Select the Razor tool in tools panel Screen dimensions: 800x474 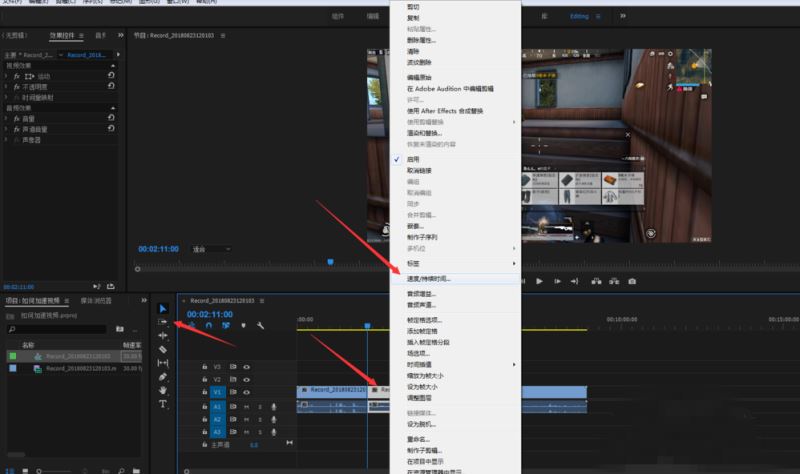point(163,350)
